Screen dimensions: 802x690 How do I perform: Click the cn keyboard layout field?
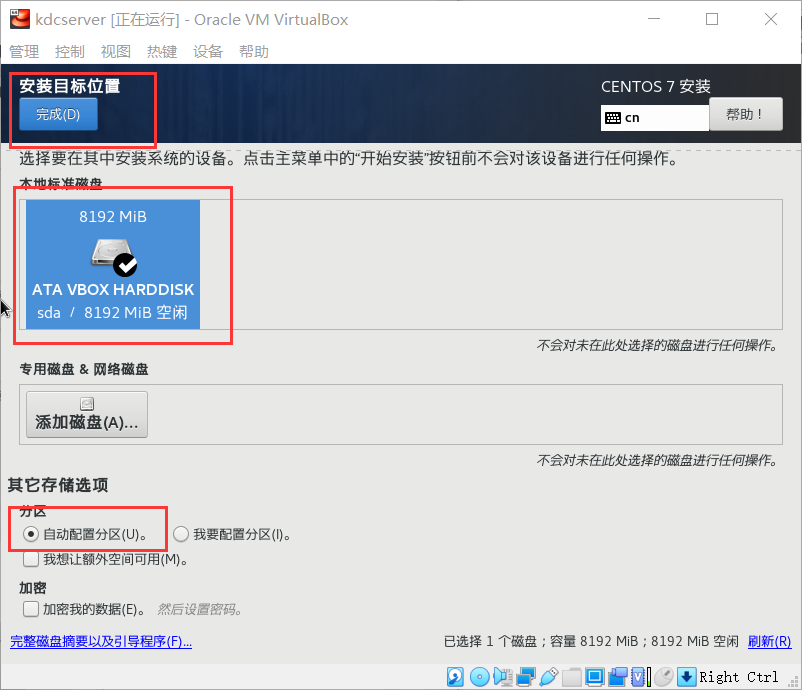click(x=655, y=118)
